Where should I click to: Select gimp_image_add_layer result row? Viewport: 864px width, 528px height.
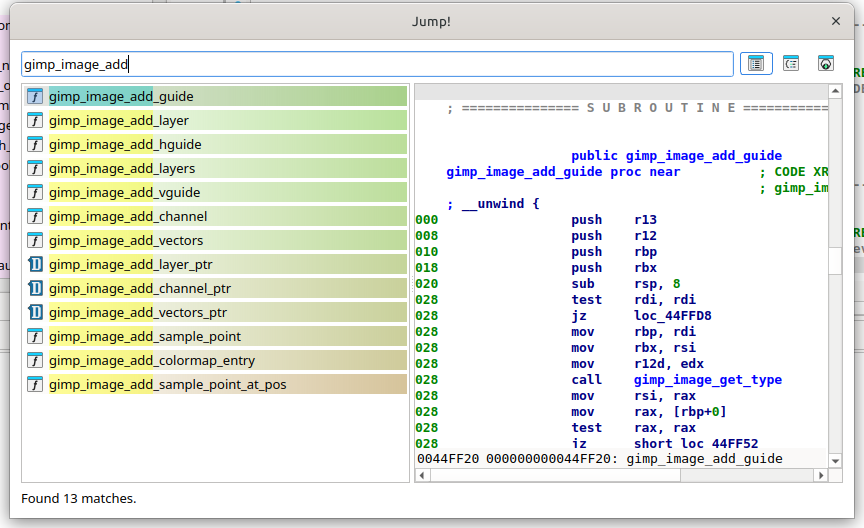tap(216, 120)
